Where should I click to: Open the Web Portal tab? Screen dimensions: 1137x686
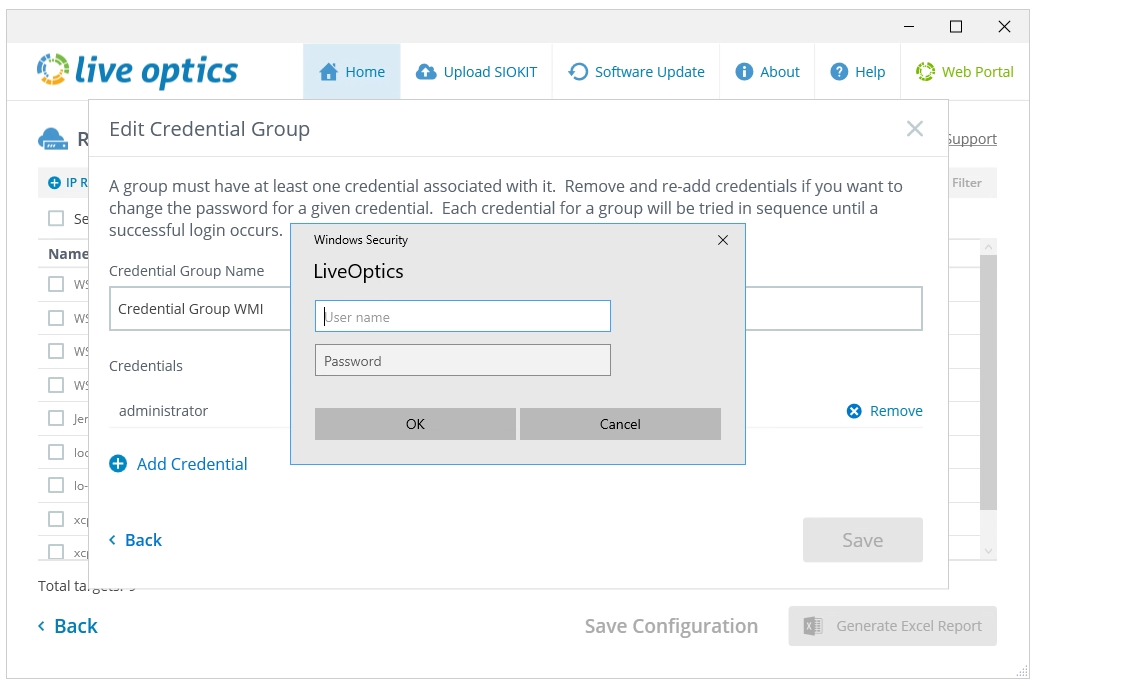pyautogui.click(x=964, y=72)
